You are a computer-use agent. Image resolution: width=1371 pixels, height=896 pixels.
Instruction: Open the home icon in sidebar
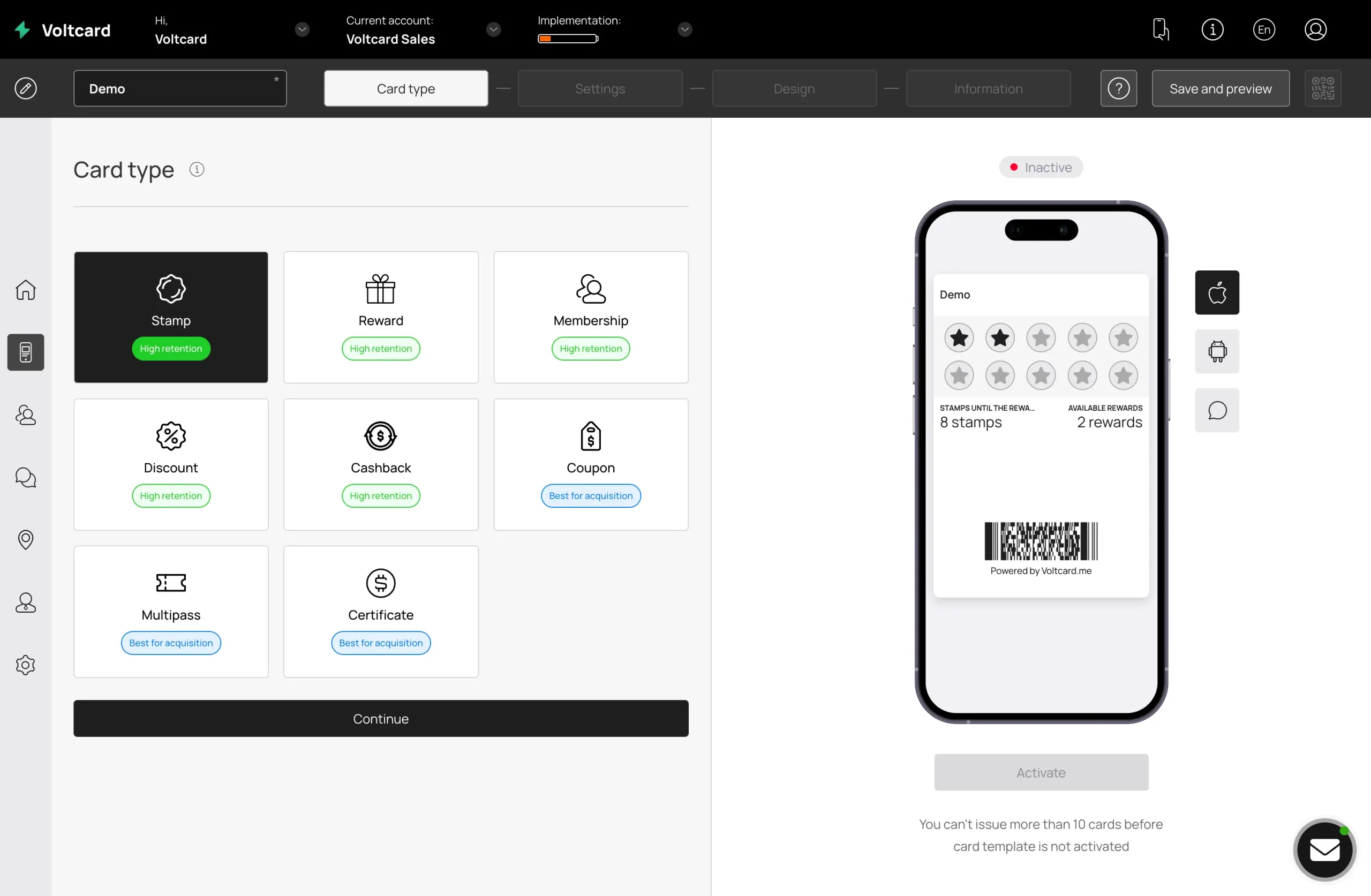[25, 290]
